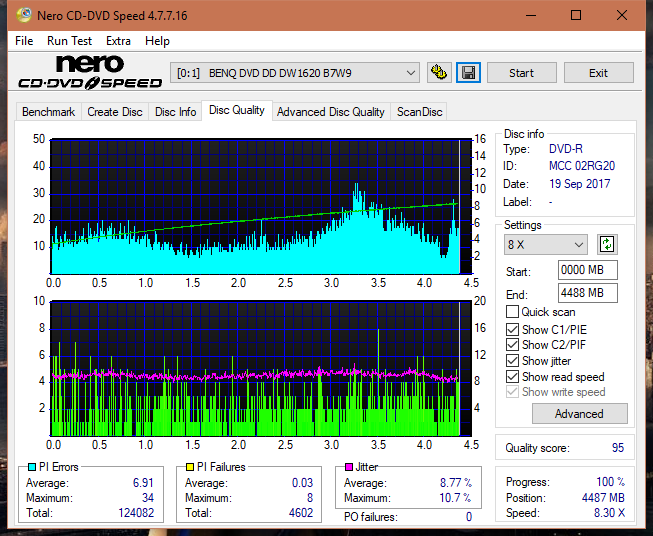Click the Show write speed checkbox
This screenshot has height=536, width=653.
[512, 392]
